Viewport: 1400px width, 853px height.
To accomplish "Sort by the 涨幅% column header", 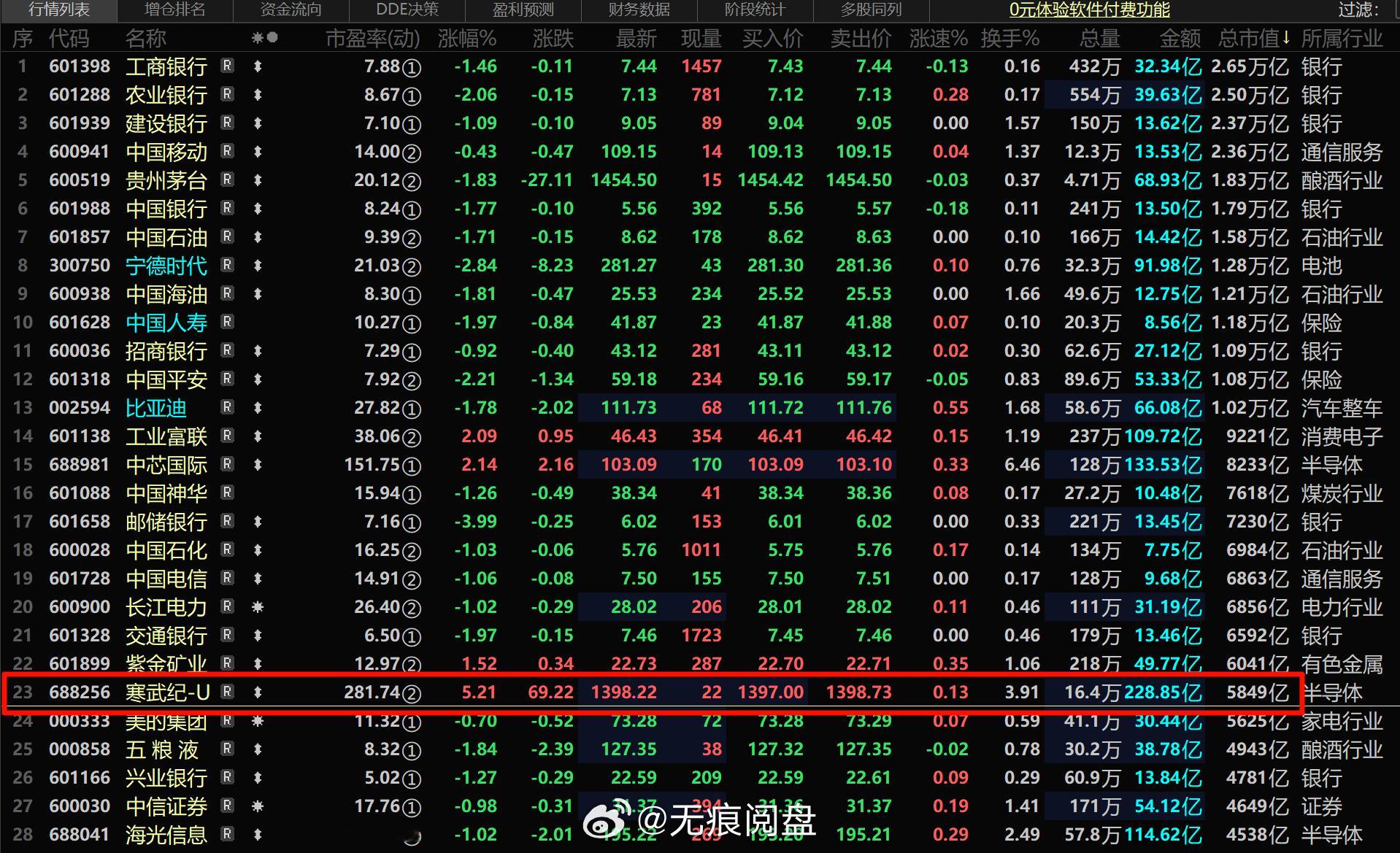I will 467,38.
